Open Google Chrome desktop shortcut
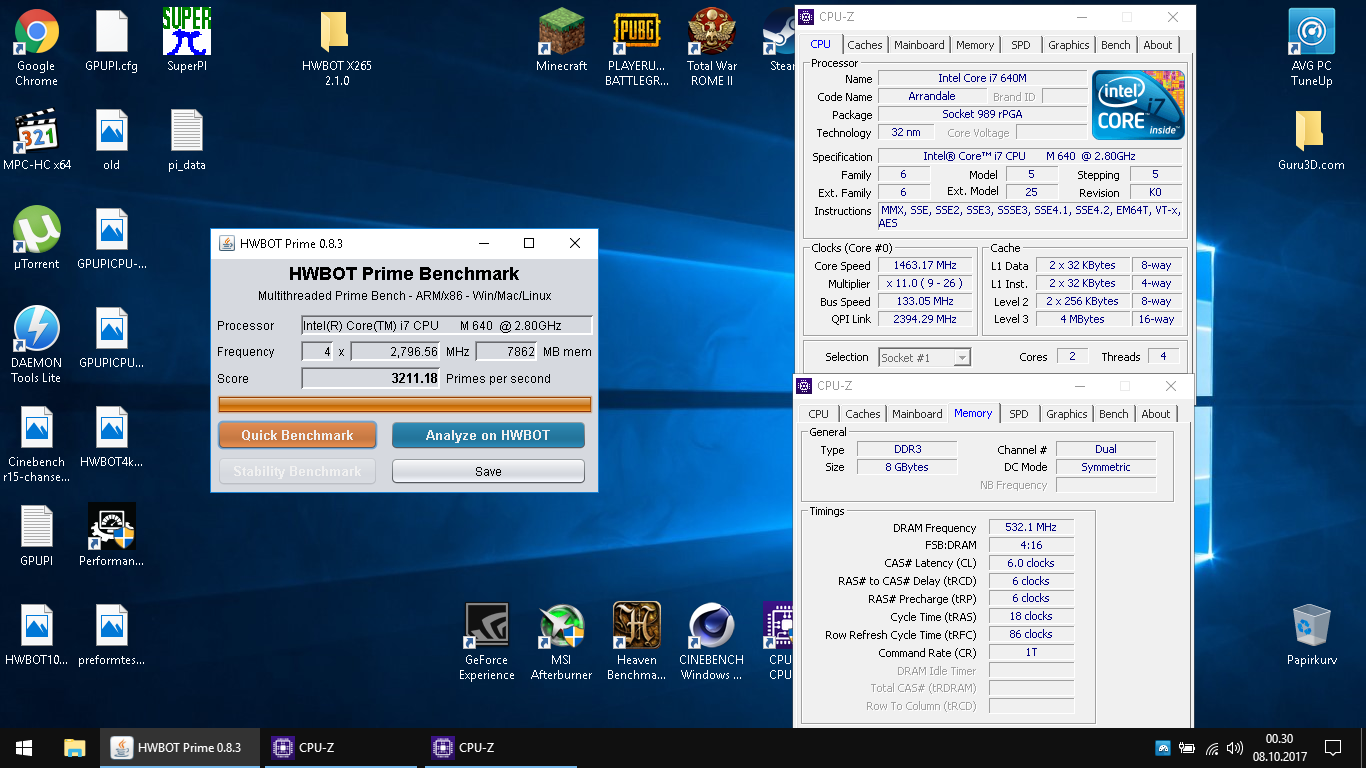Image resolution: width=1366 pixels, height=768 pixels. (37, 48)
